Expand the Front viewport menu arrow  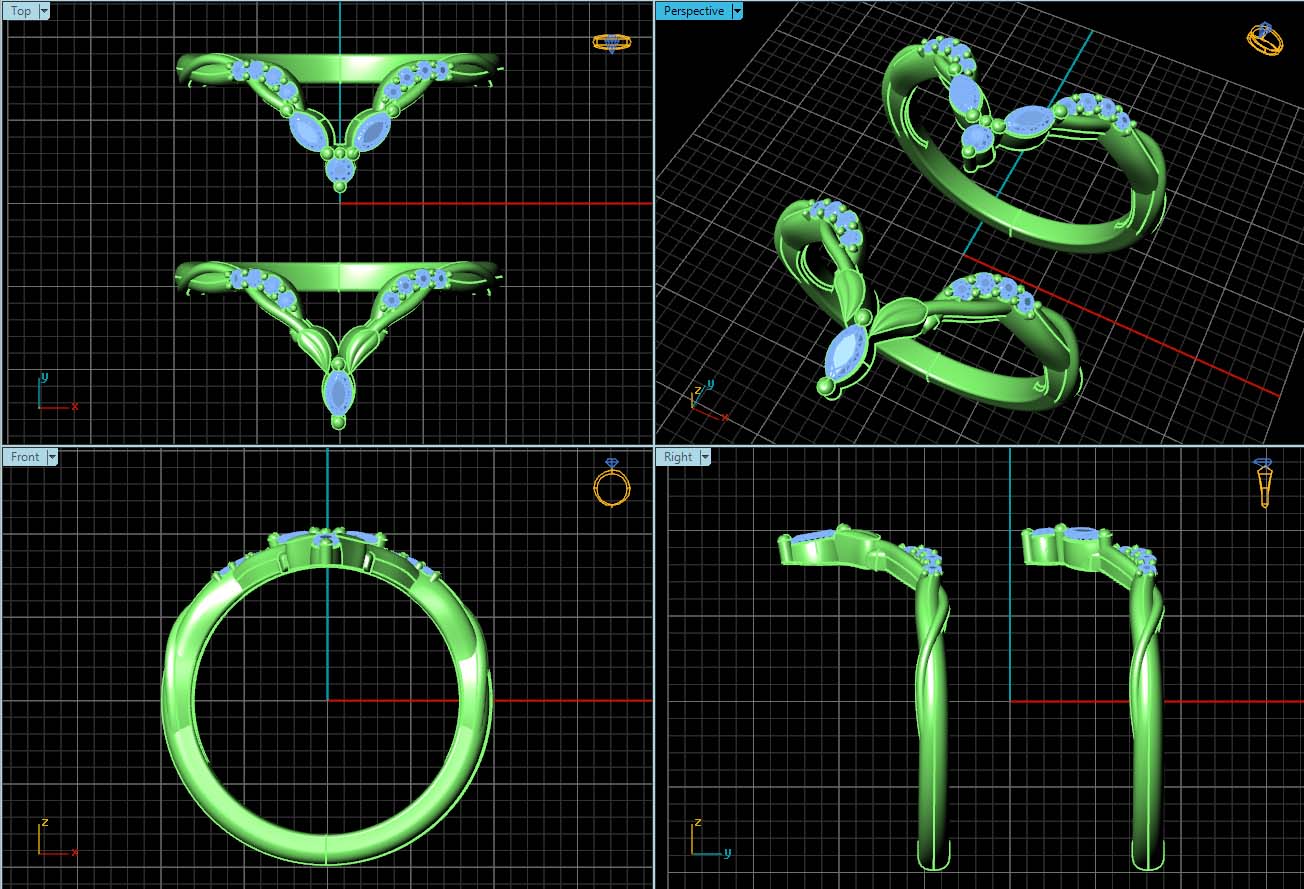(52, 457)
